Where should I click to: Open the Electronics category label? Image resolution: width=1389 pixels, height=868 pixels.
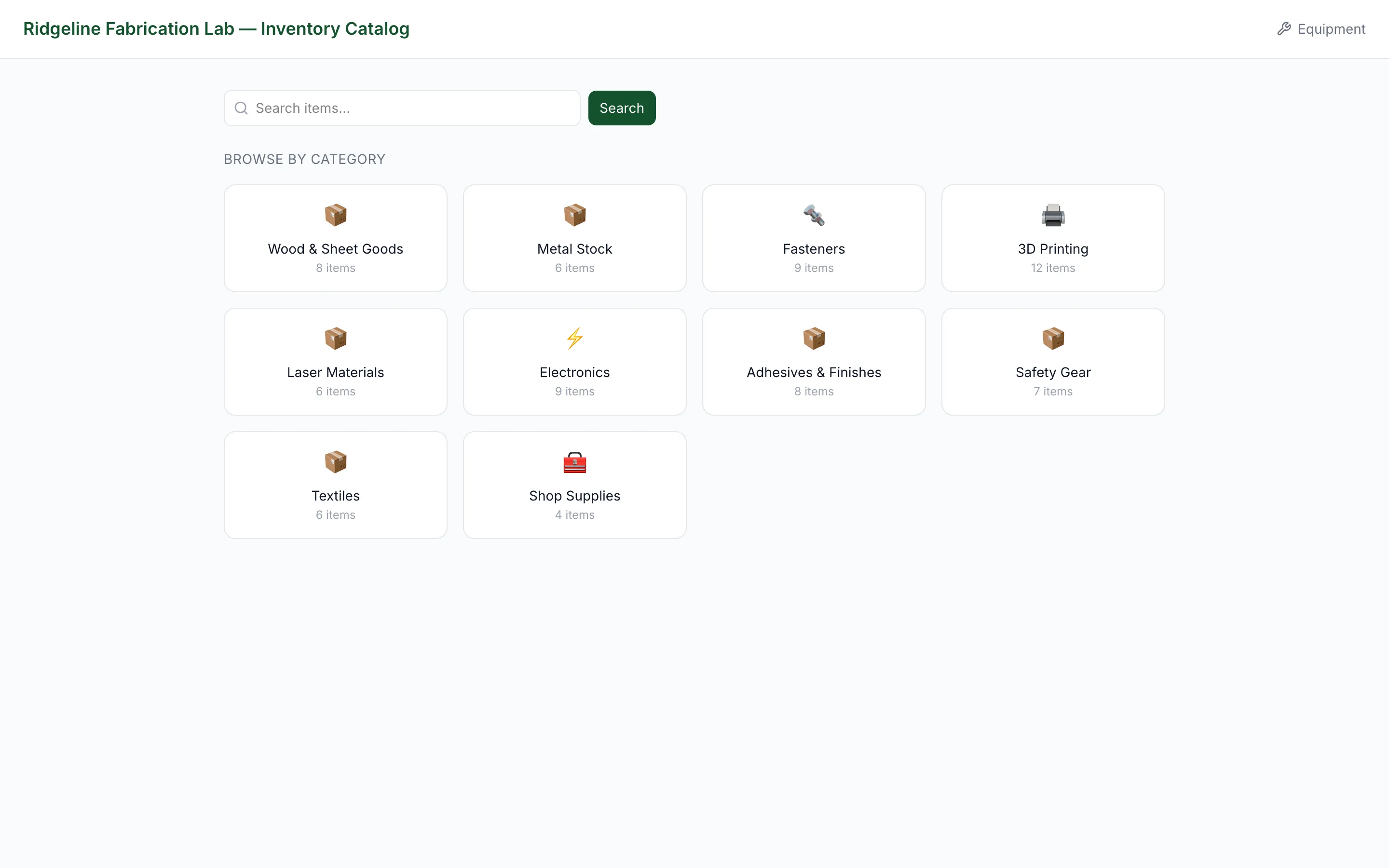point(574,372)
